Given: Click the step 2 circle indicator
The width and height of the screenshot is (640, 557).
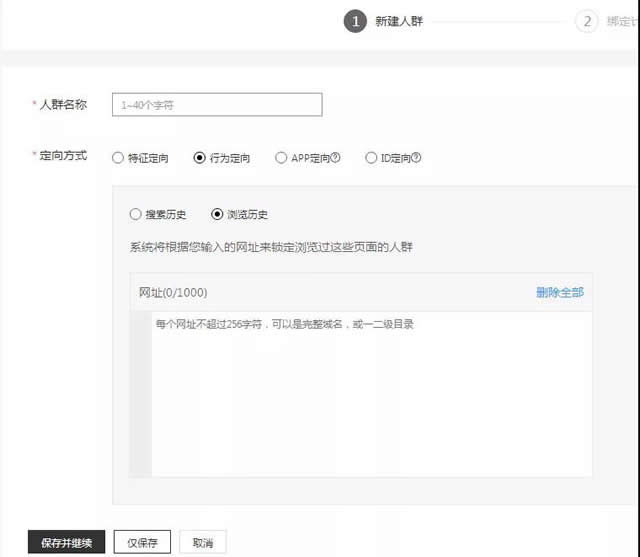Looking at the screenshot, I should pyautogui.click(x=586, y=21).
